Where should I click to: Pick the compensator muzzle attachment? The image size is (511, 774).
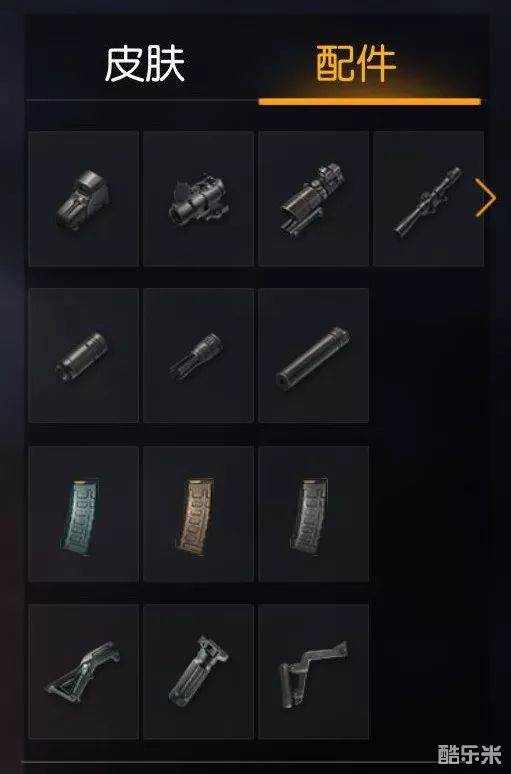(x=83, y=355)
